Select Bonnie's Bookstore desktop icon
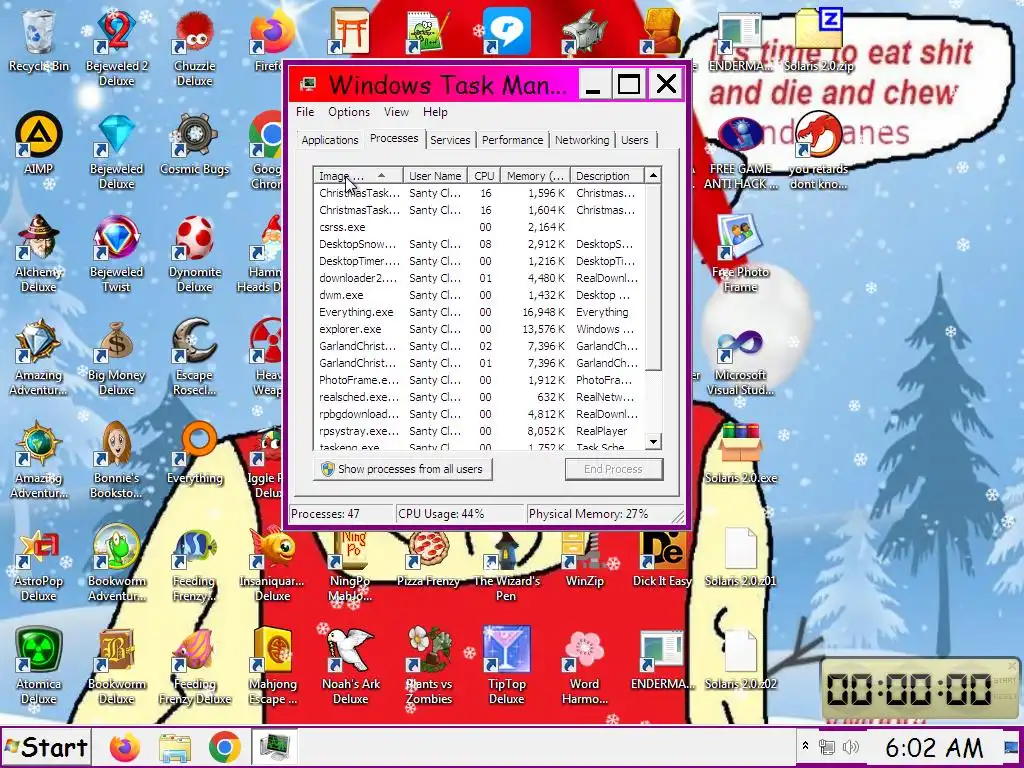Screen dimensions: 1024x768 [116, 460]
